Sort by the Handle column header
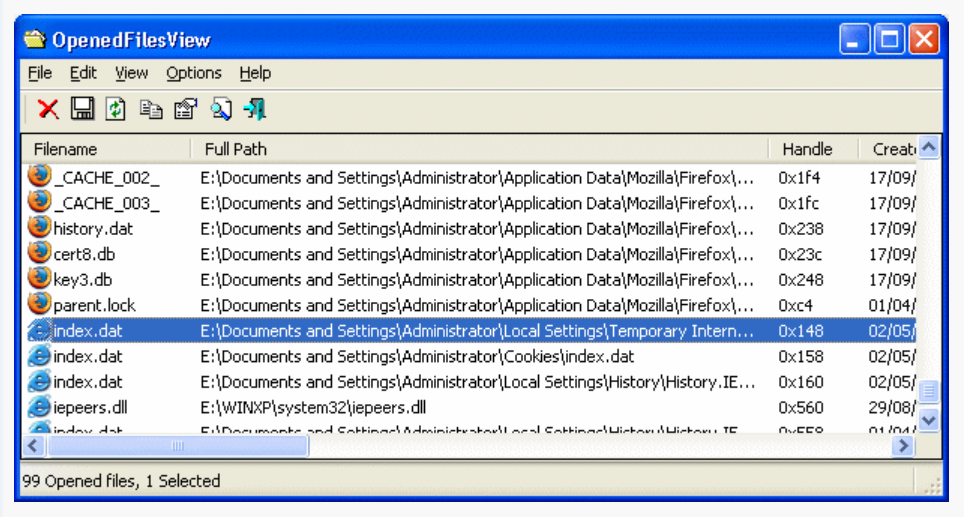This screenshot has width=964, height=517. (x=813, y=149)
